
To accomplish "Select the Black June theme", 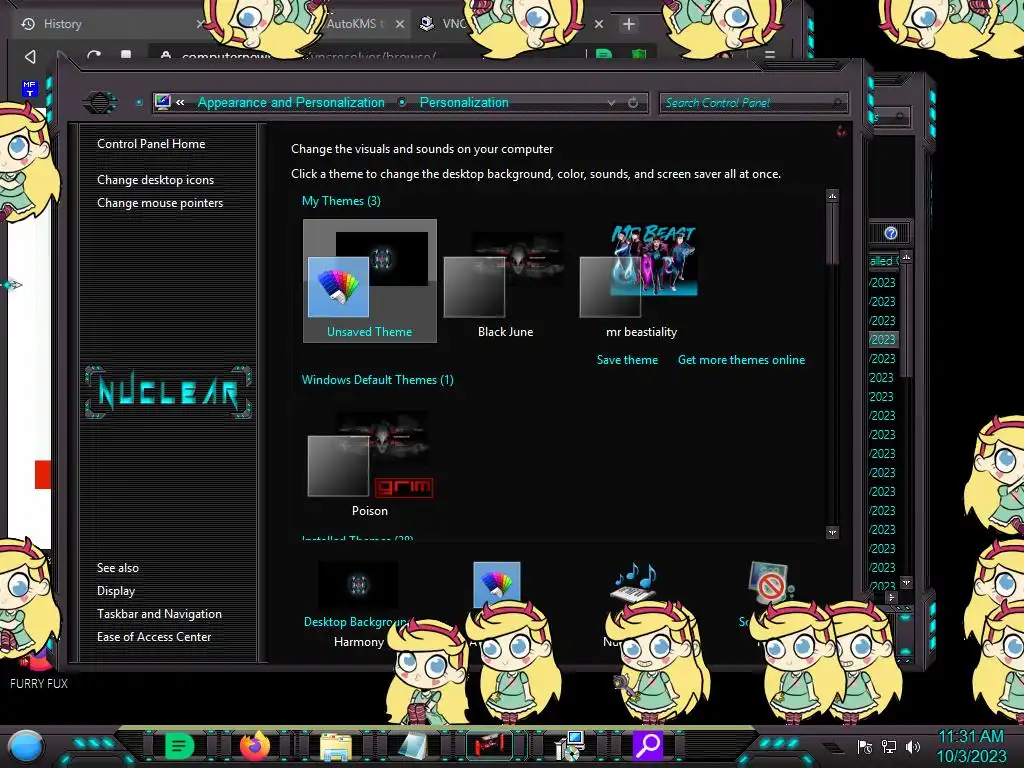I will click(x=505, y=281).
